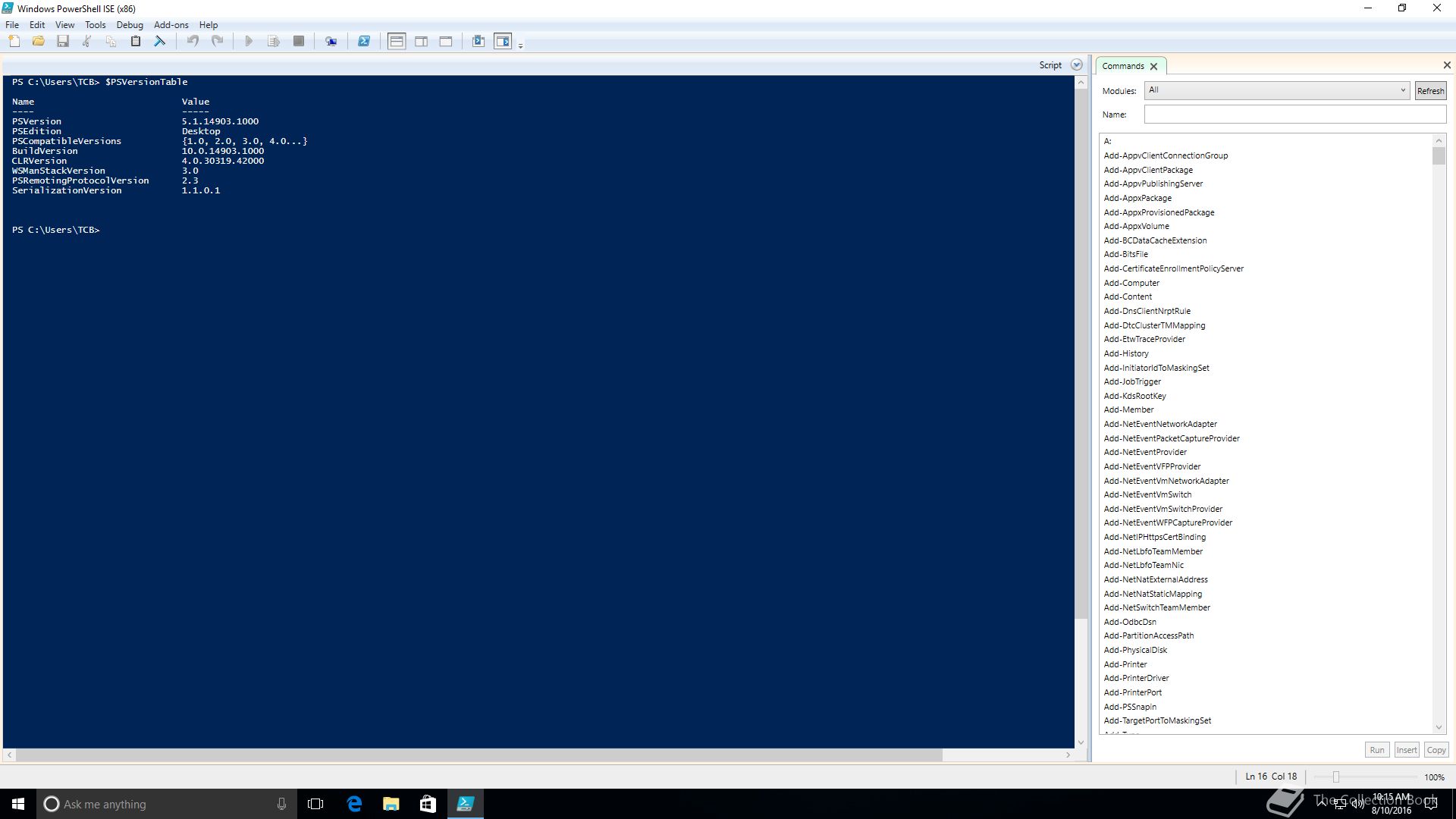The height and width of the screenshot is (819, 1456).
Task: Open New Remote PowerShell Tab icon
Action: [x=331, y=41]
